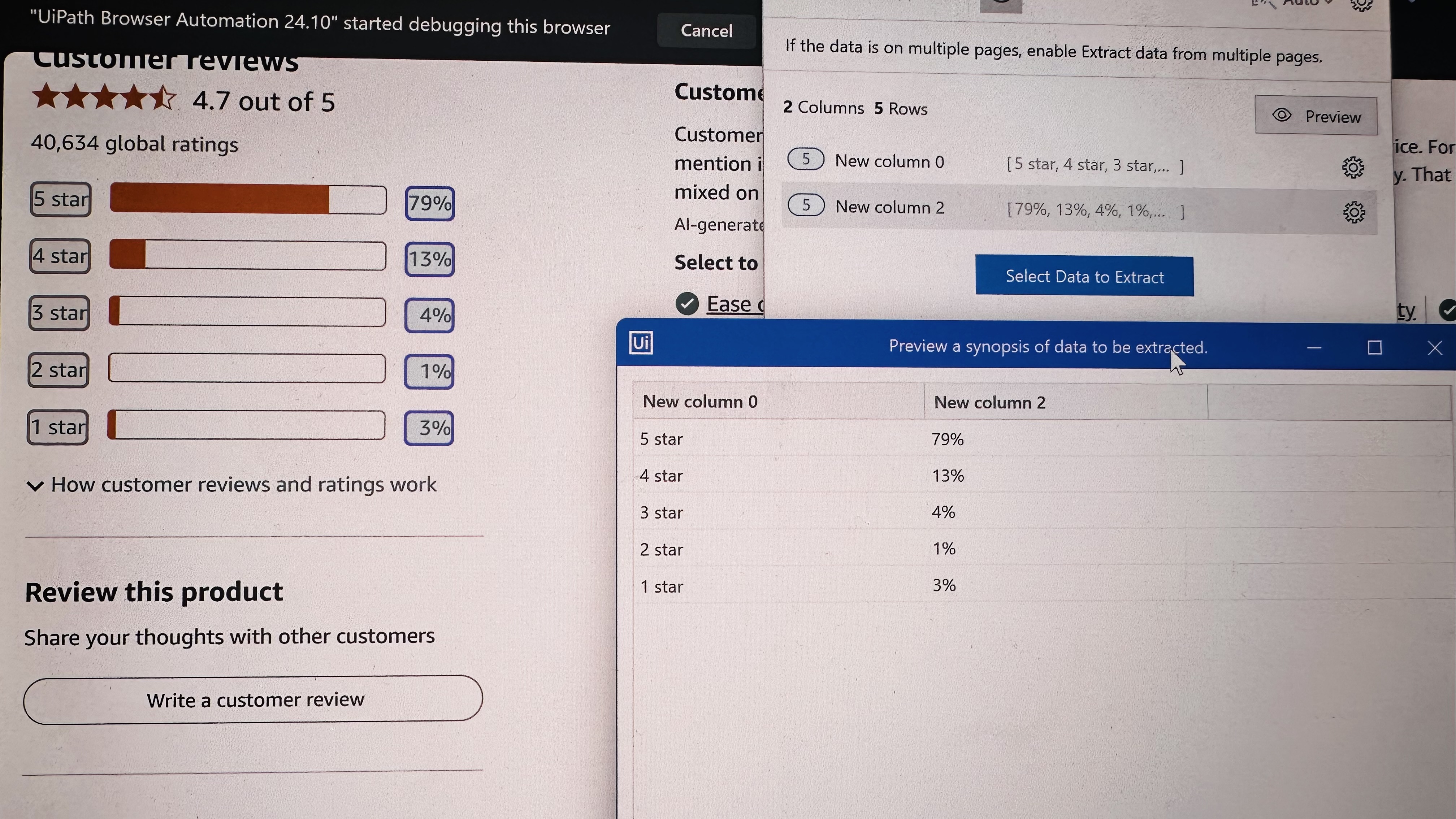Click 'Review this product' heading

pyautogui.click(x=154, y=592)
